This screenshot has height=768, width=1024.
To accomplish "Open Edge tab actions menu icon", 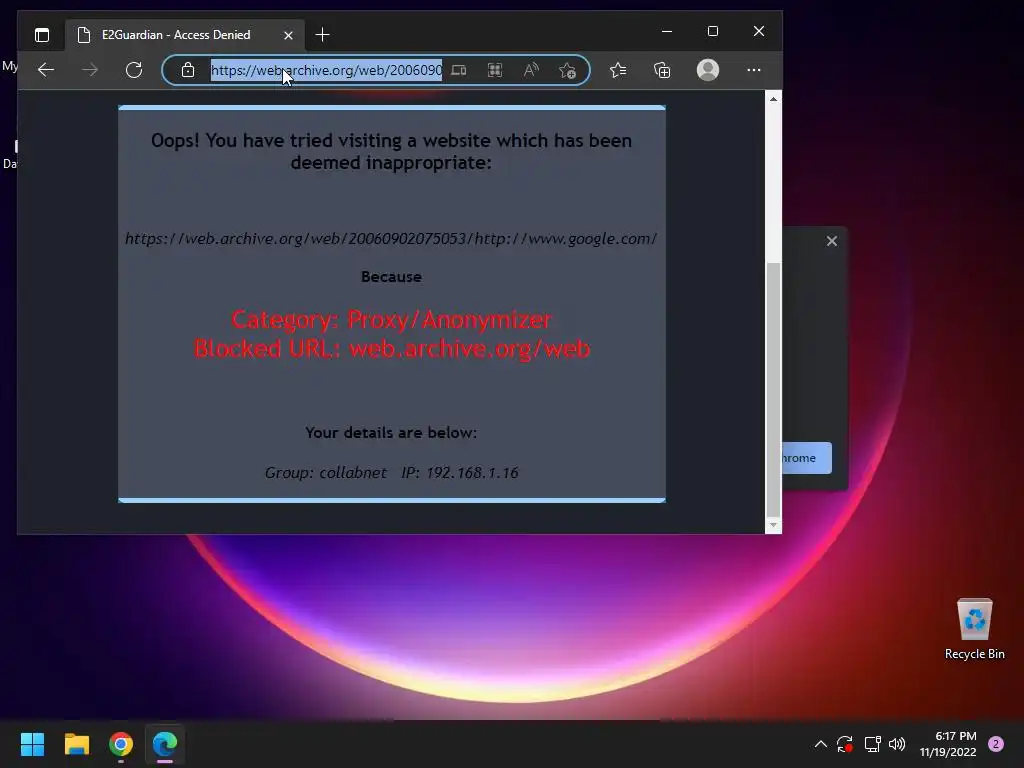I will pyautogui.click(x=42, y=35).
